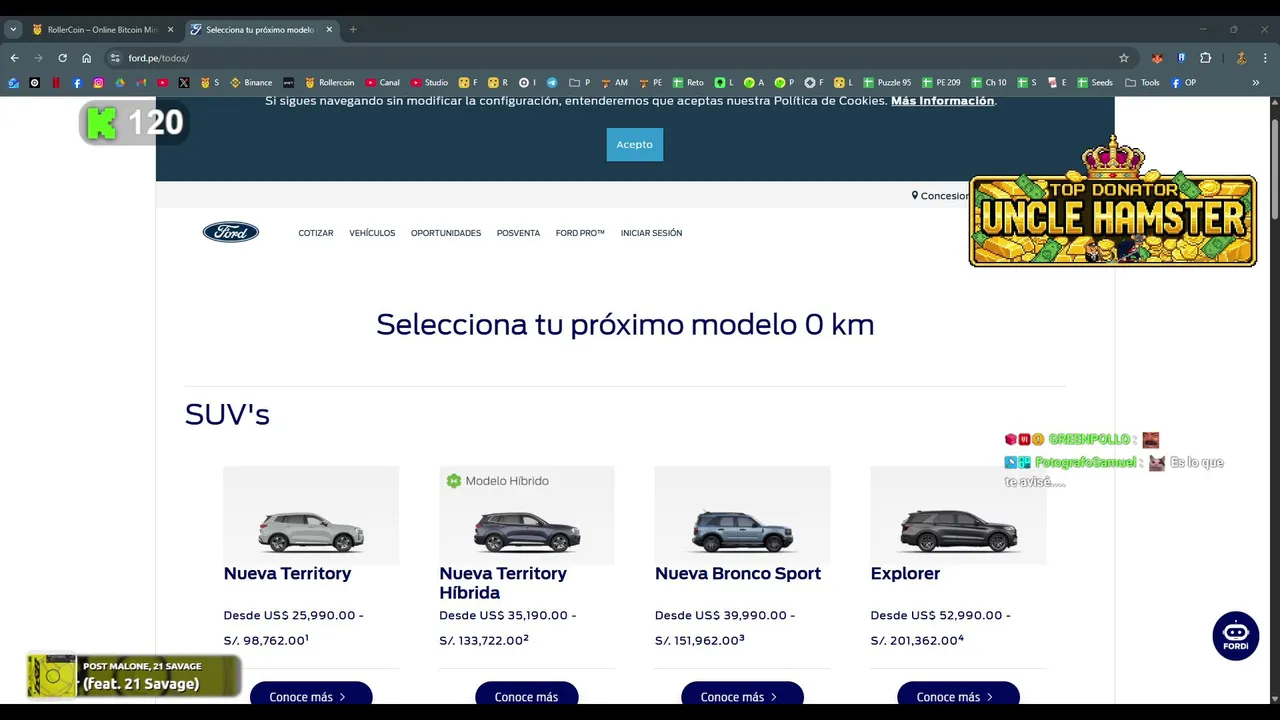Click the Explorer model title

click(905, 573)
